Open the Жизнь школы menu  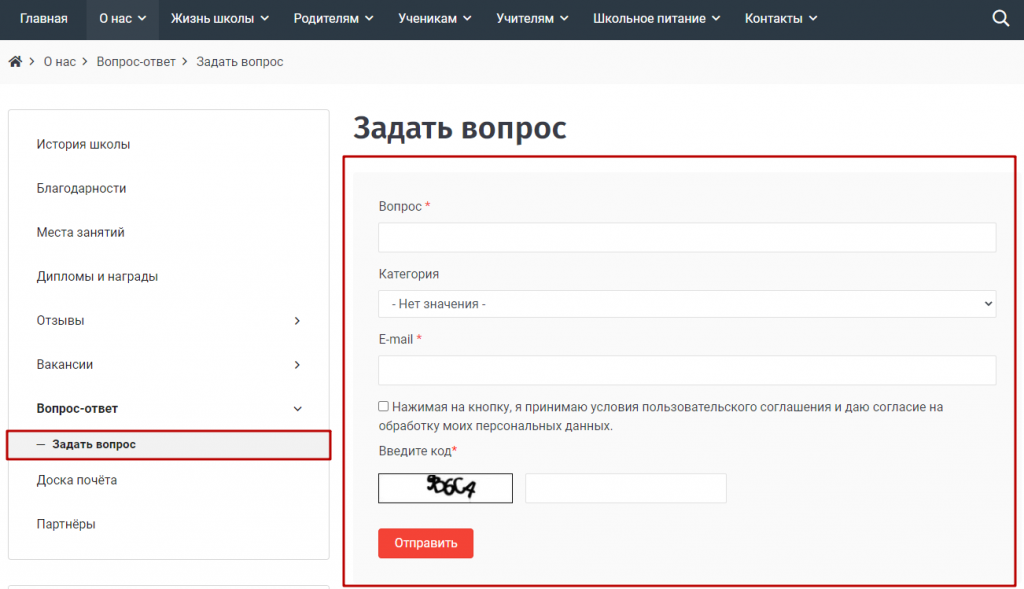pyautogui.click(x=219, y=18)
